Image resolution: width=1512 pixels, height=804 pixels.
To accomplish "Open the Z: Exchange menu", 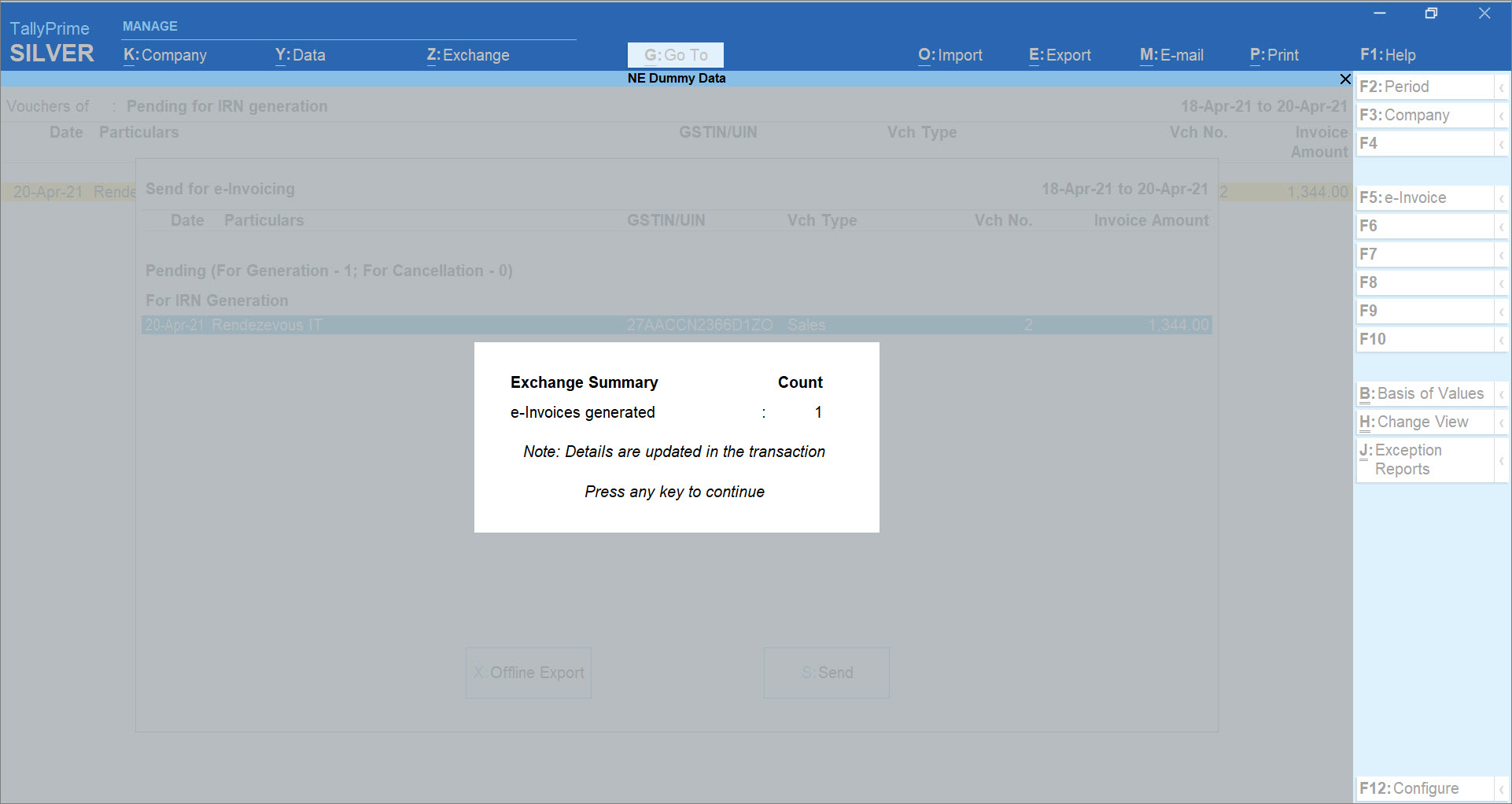I will tap(468, 55).
